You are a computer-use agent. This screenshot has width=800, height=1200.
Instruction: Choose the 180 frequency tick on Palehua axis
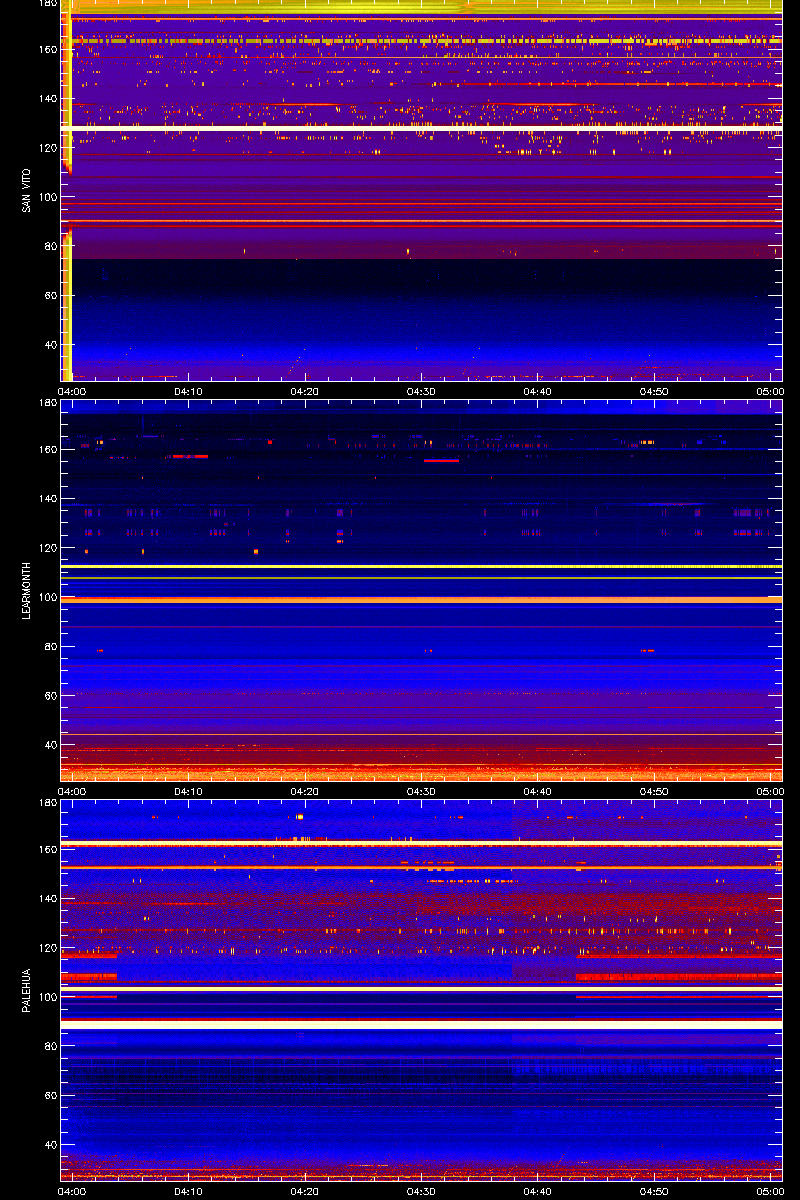[x=48, y=803]
